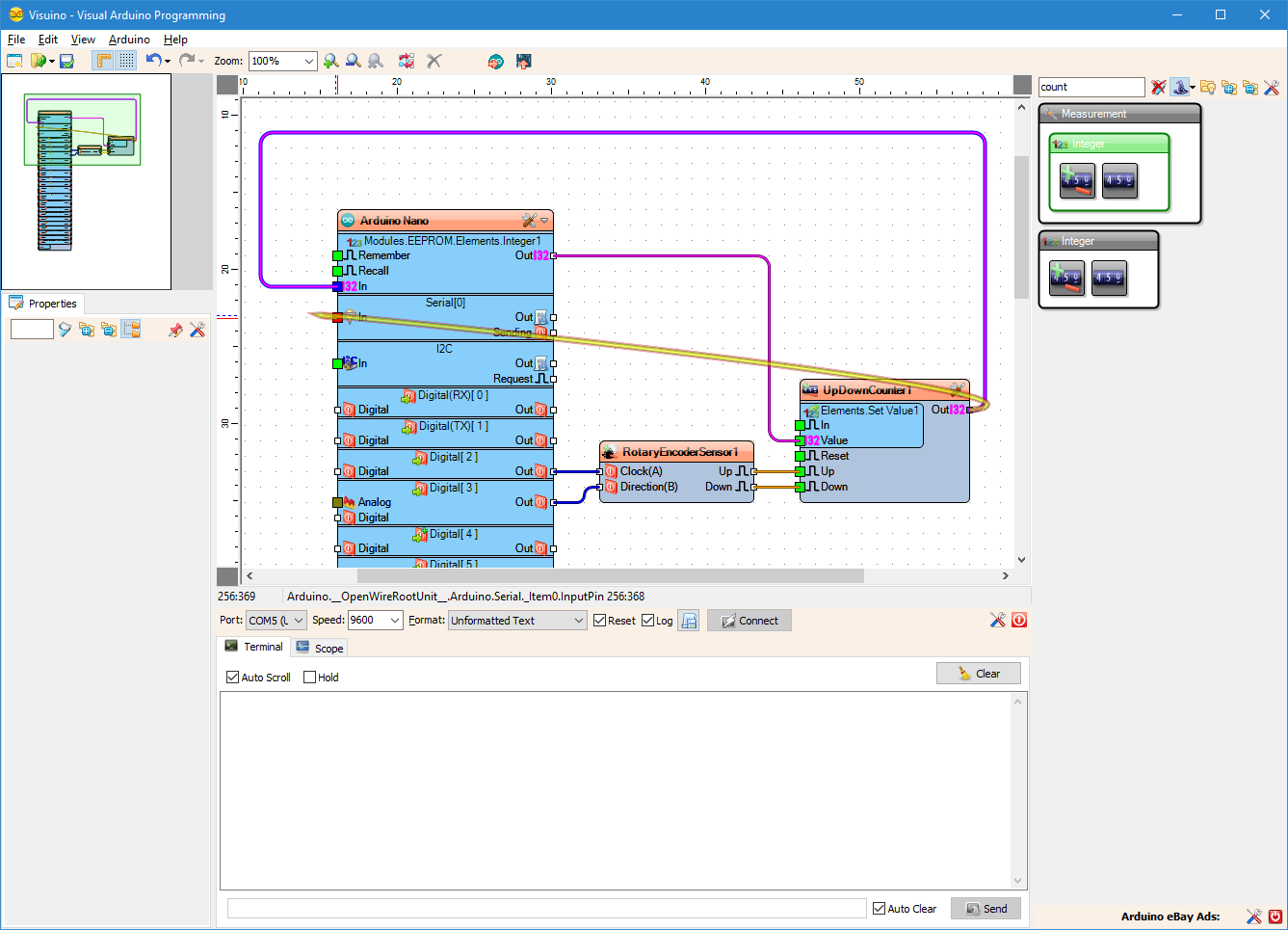This screenshot has width=1288, height=930.
Task: Open the UpDownCounter1 tools icon
Action: tap(957, 390)
